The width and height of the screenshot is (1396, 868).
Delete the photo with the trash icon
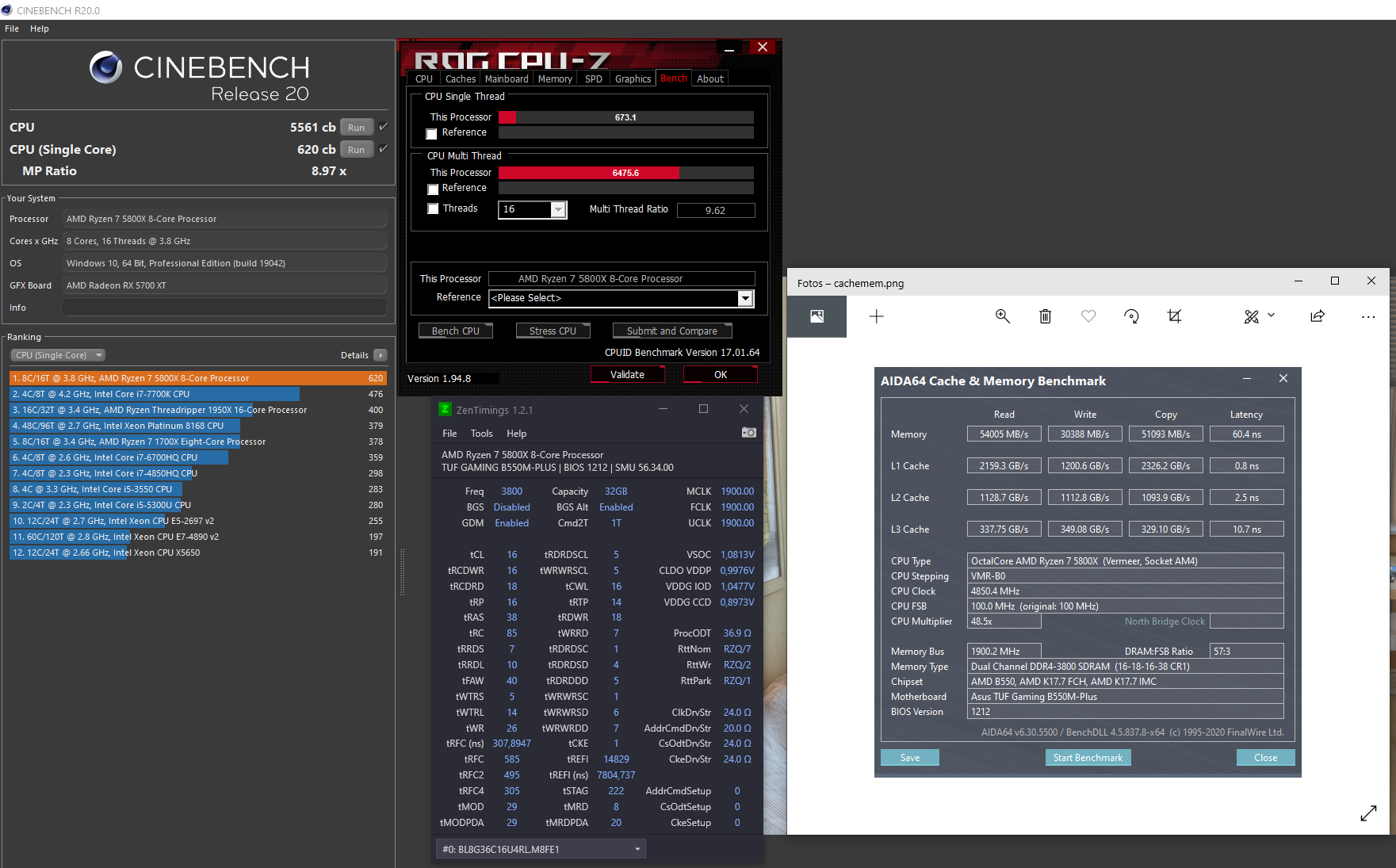(1045, 316)
